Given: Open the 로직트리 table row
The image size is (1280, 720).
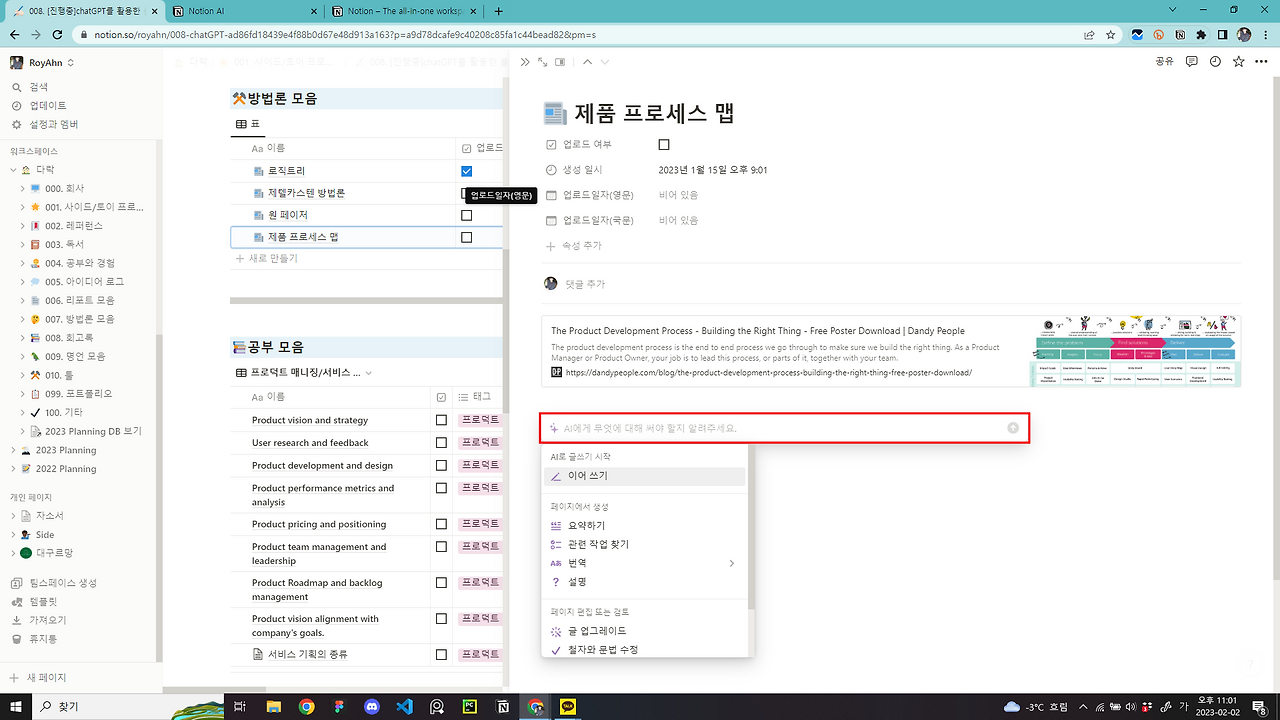Looking at the screenshot, I should [x=286, y=171].
